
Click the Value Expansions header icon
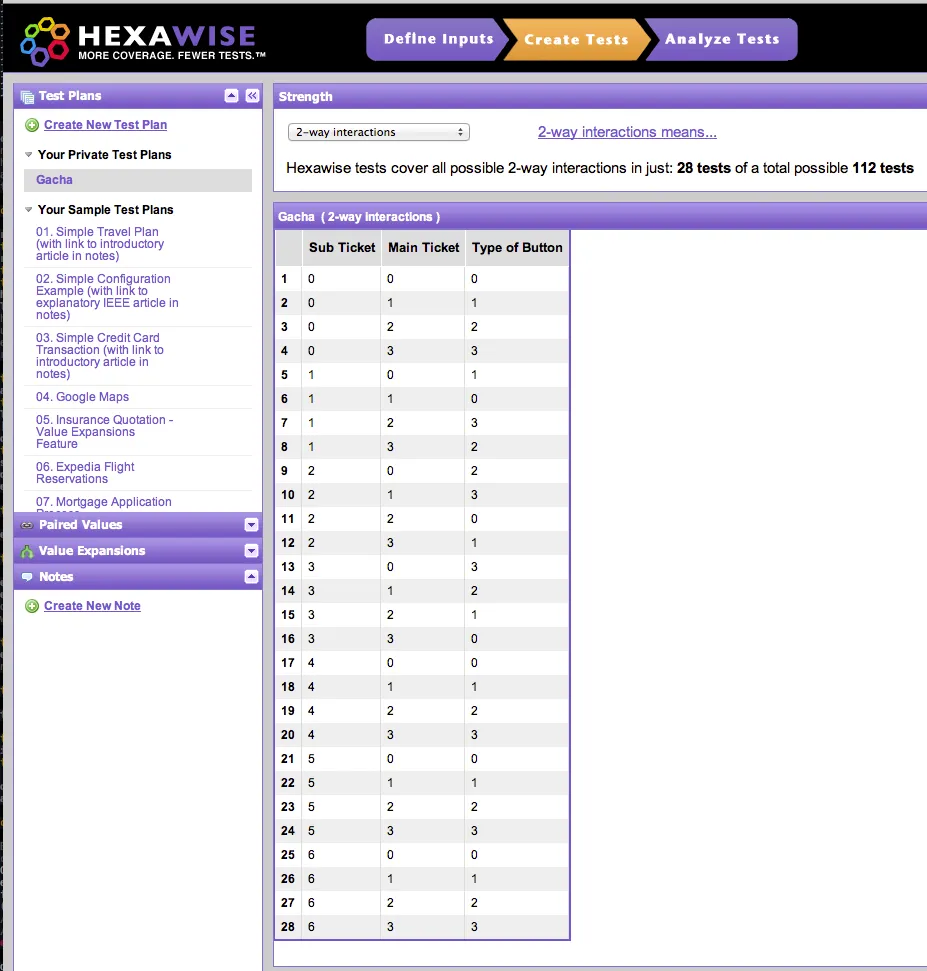pos(27,551)
